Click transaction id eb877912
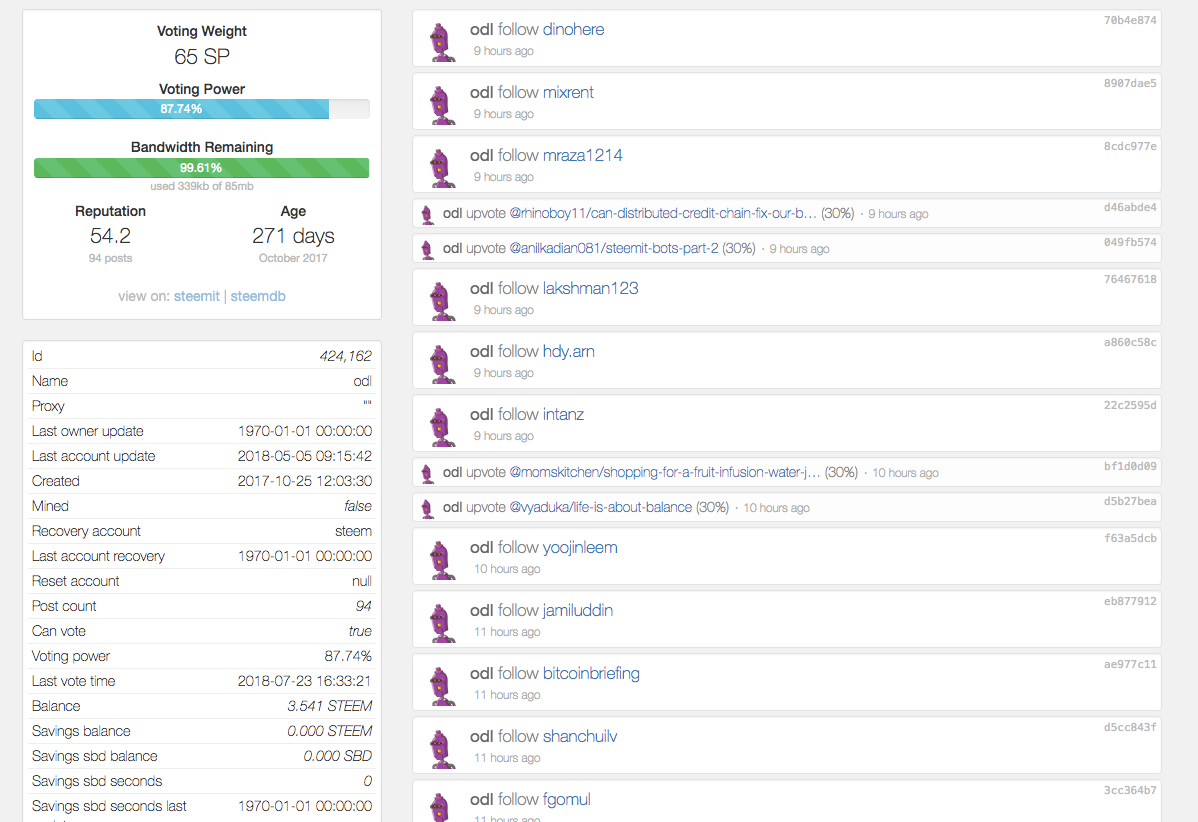The image size is (1198, 822). tap(1129, 601)
